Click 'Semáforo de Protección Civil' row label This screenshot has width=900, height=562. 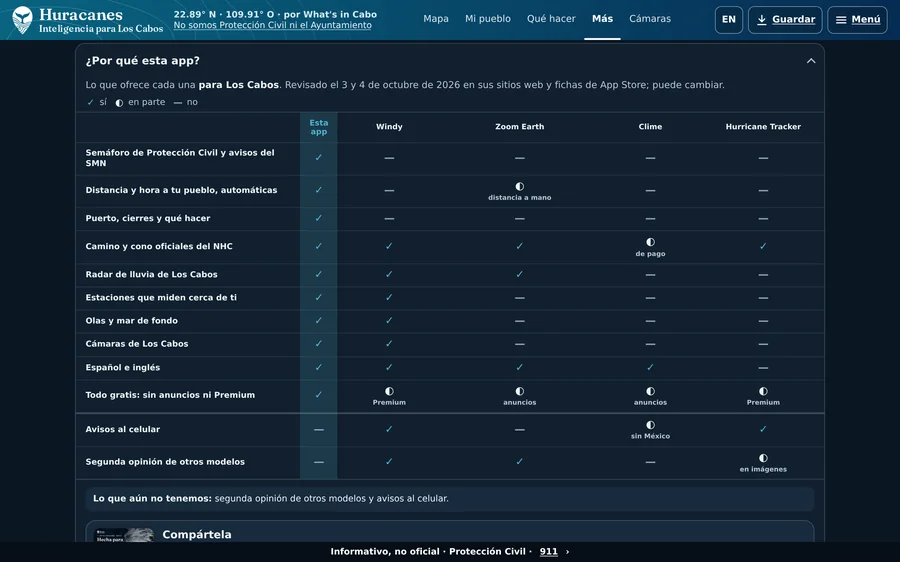pos(180,158)
